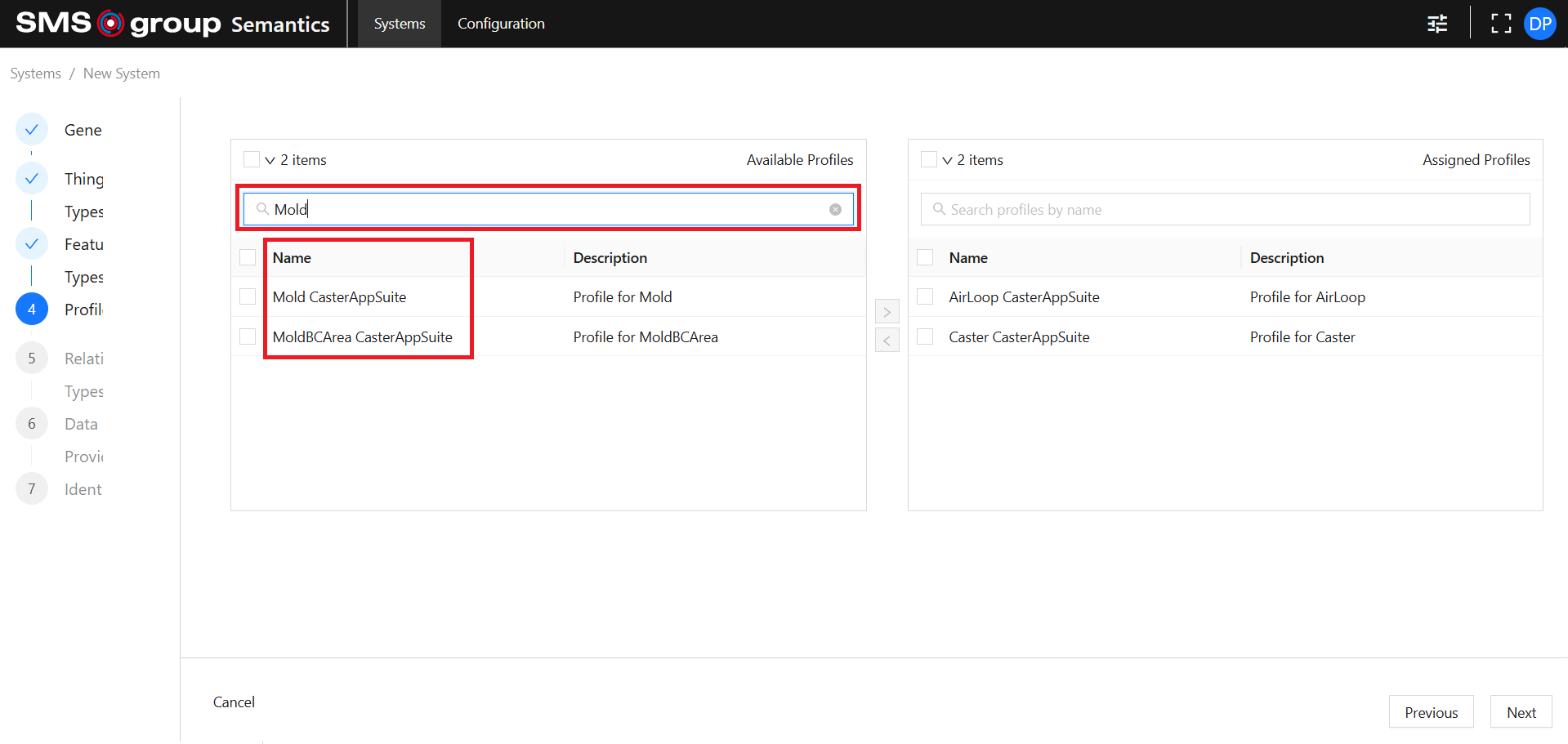Toggle select-all in Available Profiles header row
This screenshot has width=1568, height=744.
click(248, 257)
